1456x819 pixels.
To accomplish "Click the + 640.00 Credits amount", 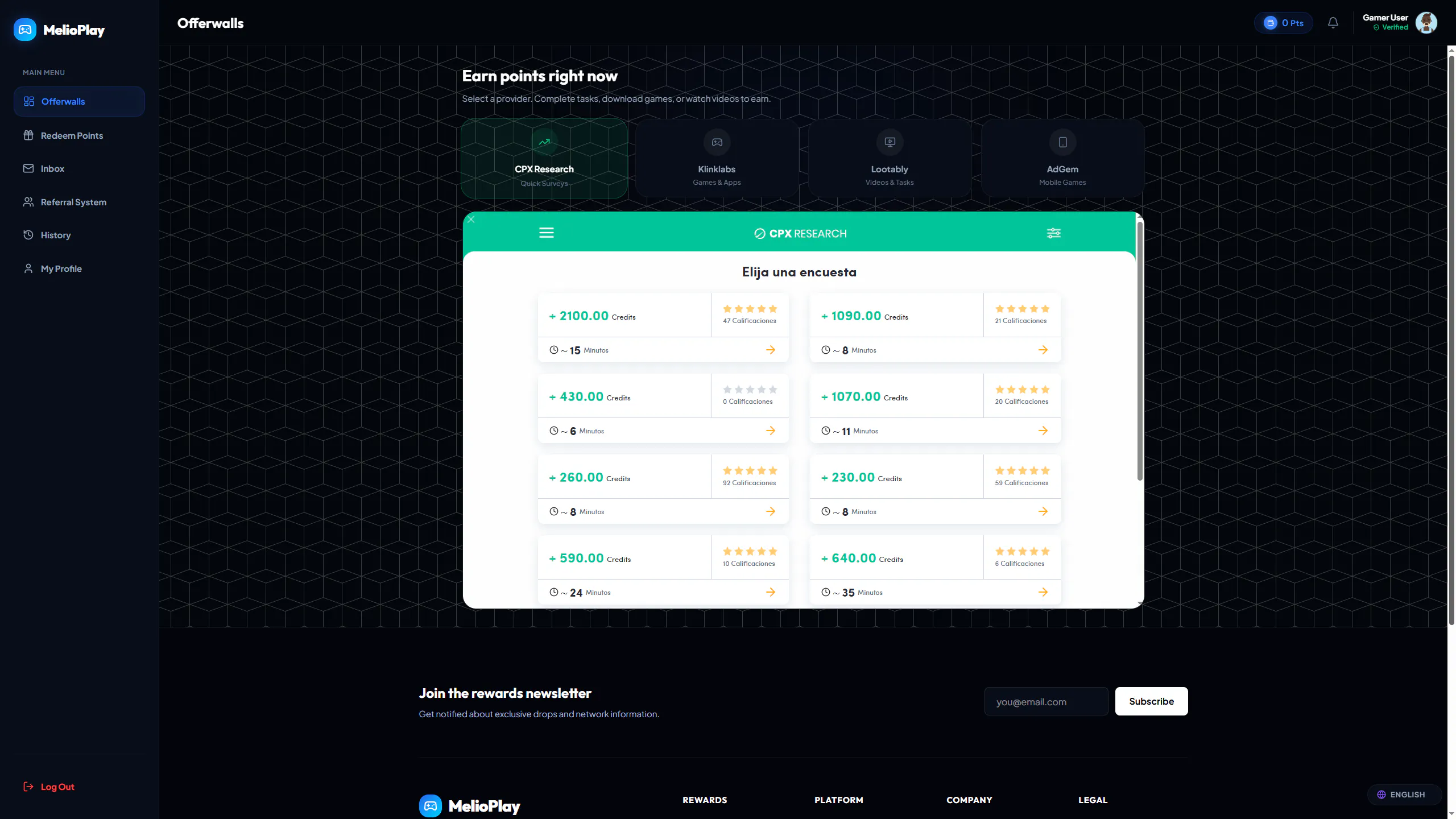I will [x=862, y=559].
